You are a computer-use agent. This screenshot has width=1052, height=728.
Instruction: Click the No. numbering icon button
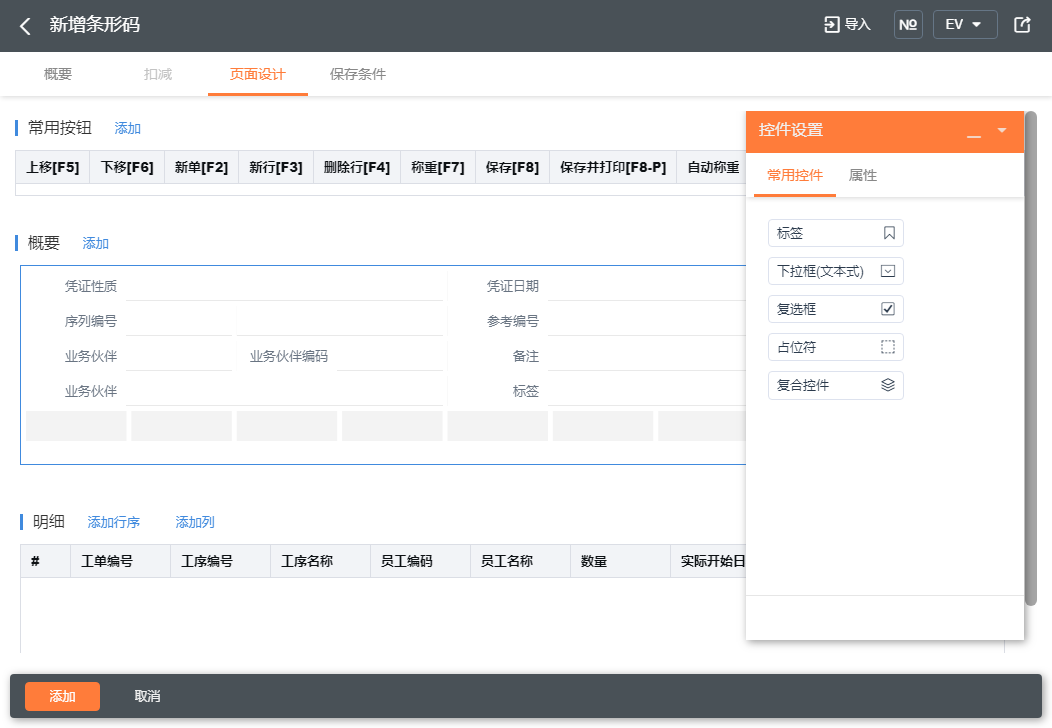click(908, 25)
